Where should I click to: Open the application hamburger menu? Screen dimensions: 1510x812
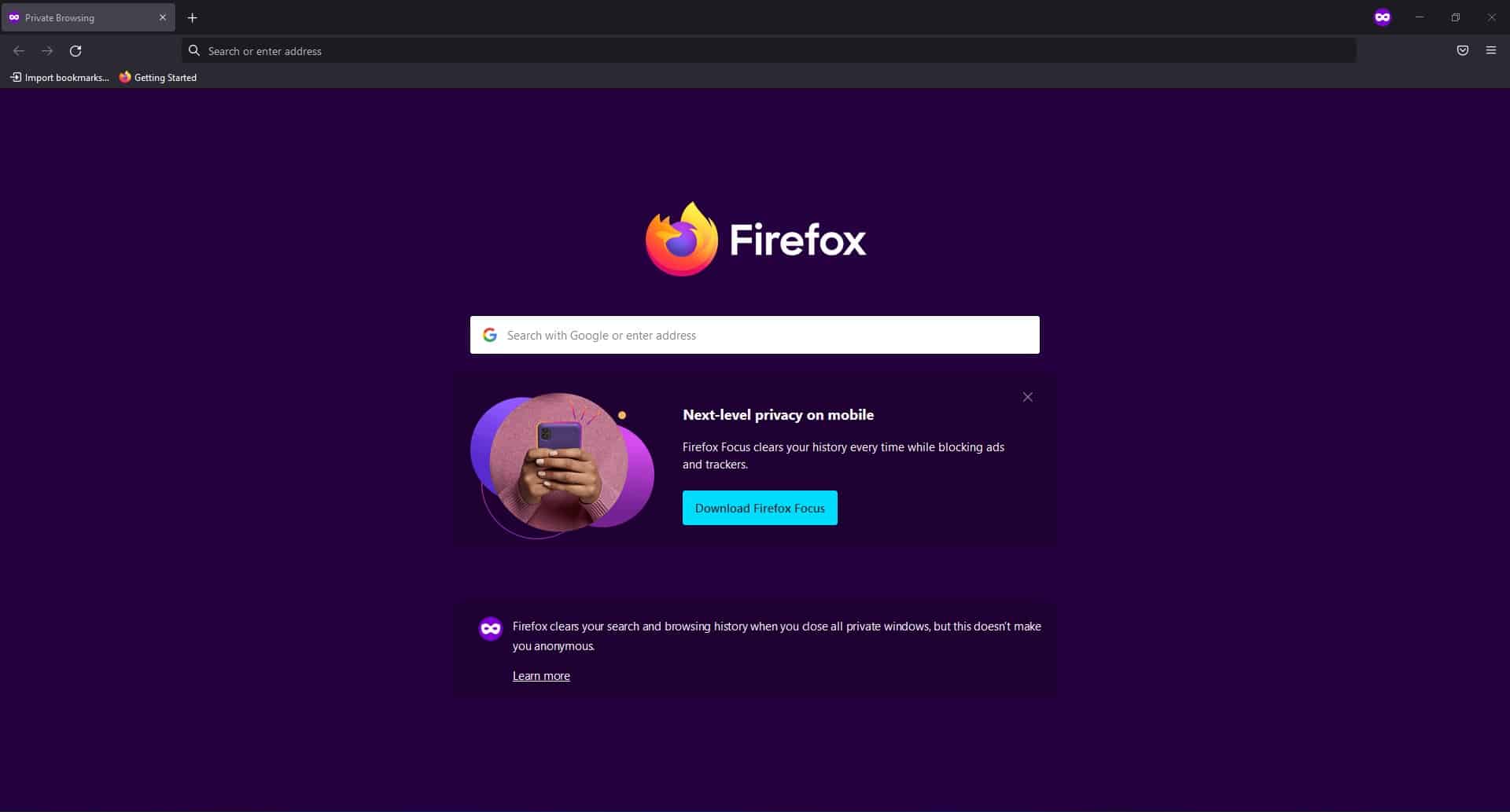pos(1490,50)
